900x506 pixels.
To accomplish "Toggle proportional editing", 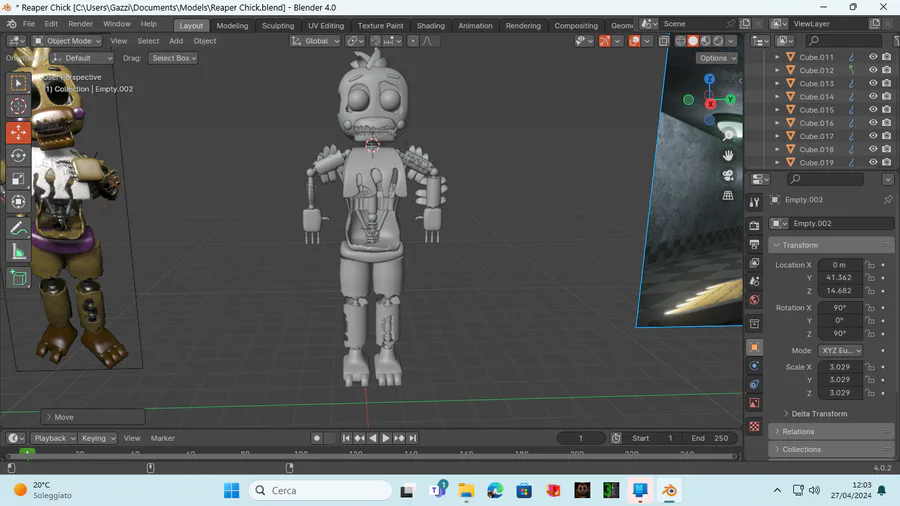I will click(x=413, y=41).
